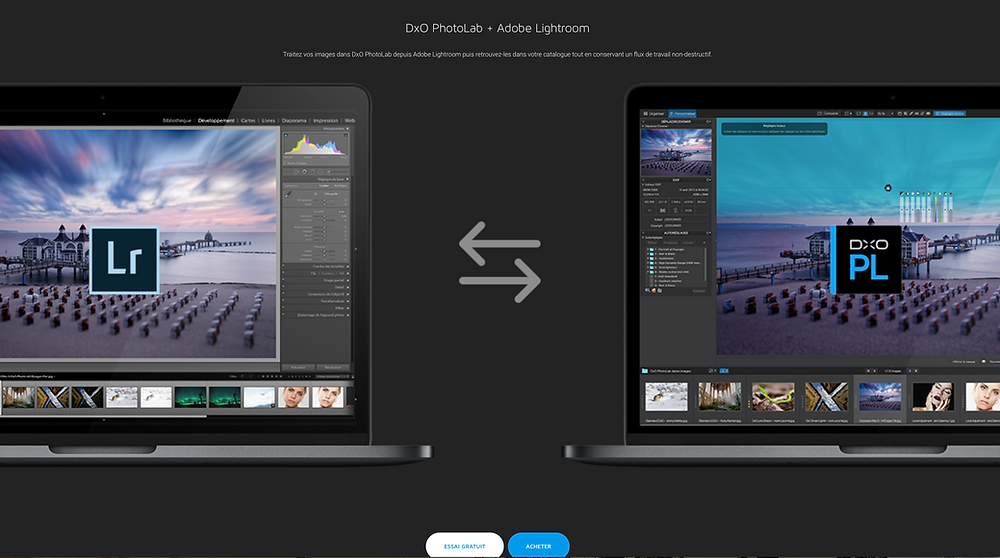The width and height of the screenshot is (1000, 558).
Task: Collapse the EXIF palette header
Action: [x=676, y=180]
